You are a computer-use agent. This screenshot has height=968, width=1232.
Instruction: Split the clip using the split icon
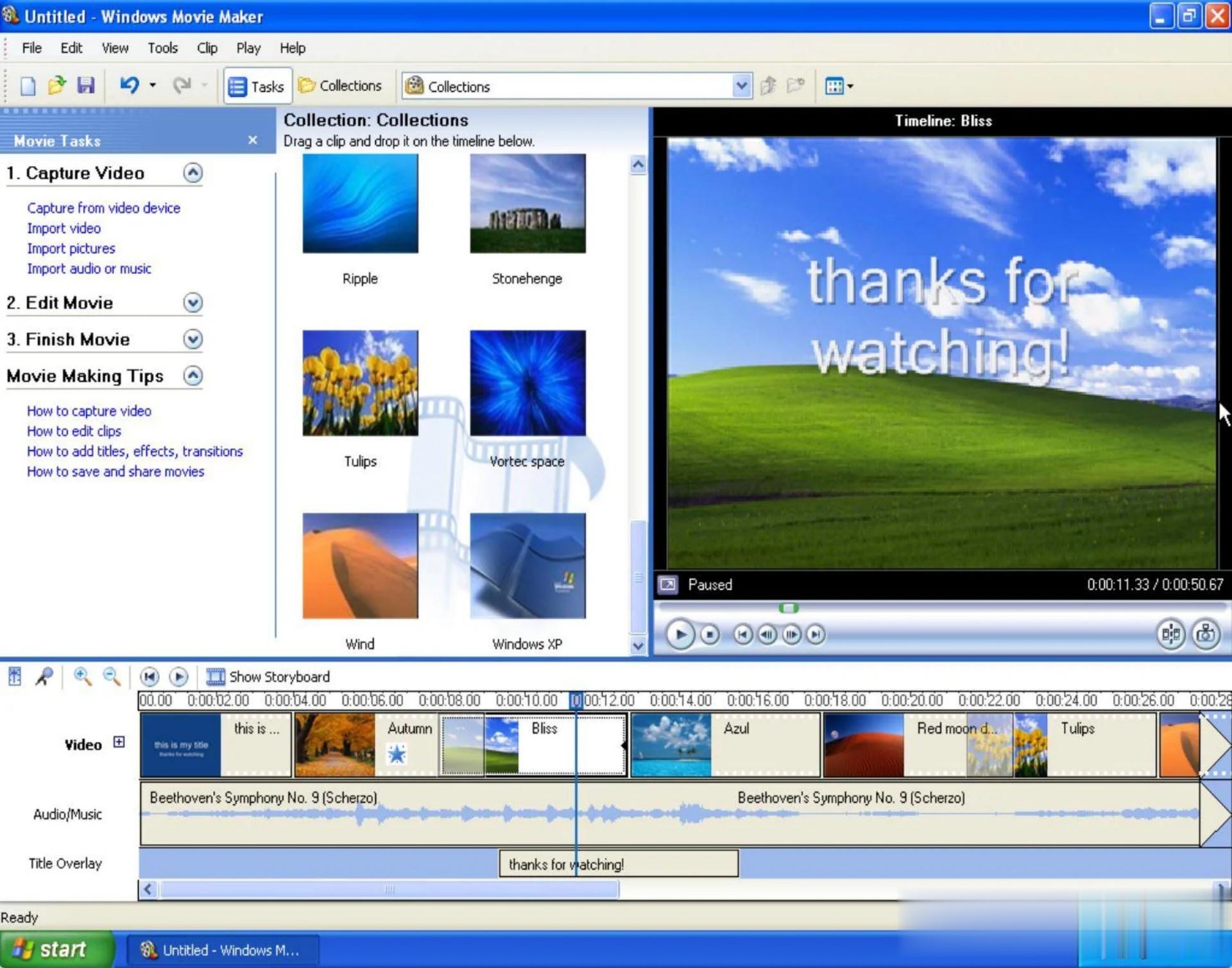click(x=1171, y=634)
